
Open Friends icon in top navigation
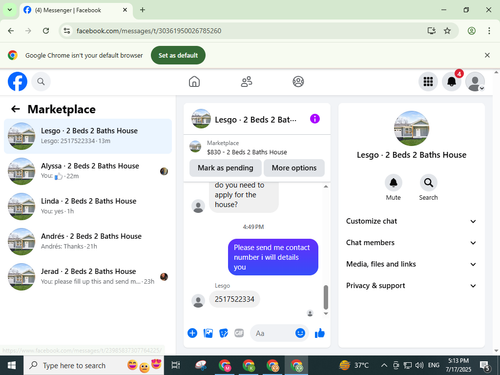[246, 81]
